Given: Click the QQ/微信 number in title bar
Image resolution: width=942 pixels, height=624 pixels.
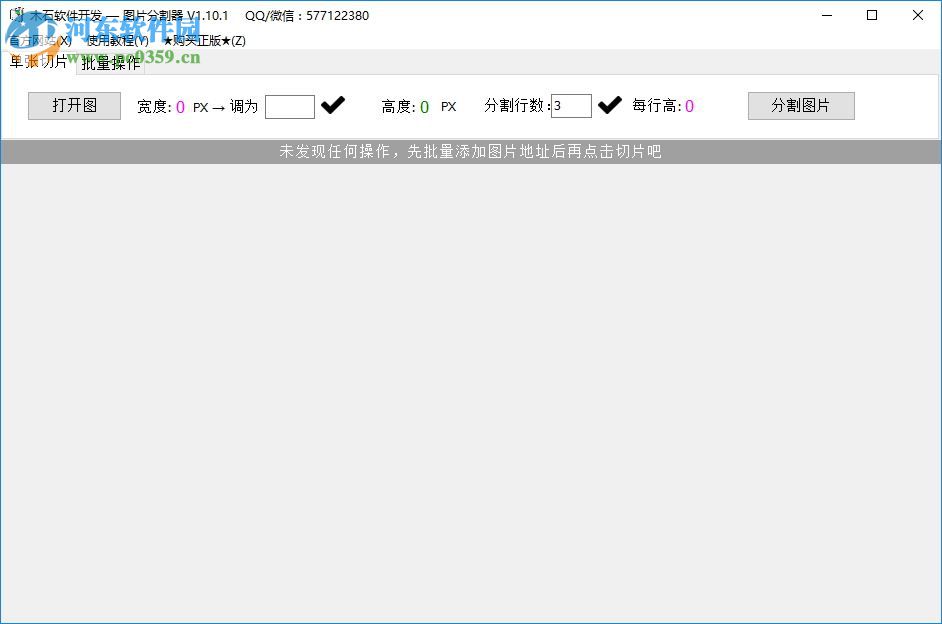Looking at the screenshot, I should pyautogui.click(x=316, y=15).
